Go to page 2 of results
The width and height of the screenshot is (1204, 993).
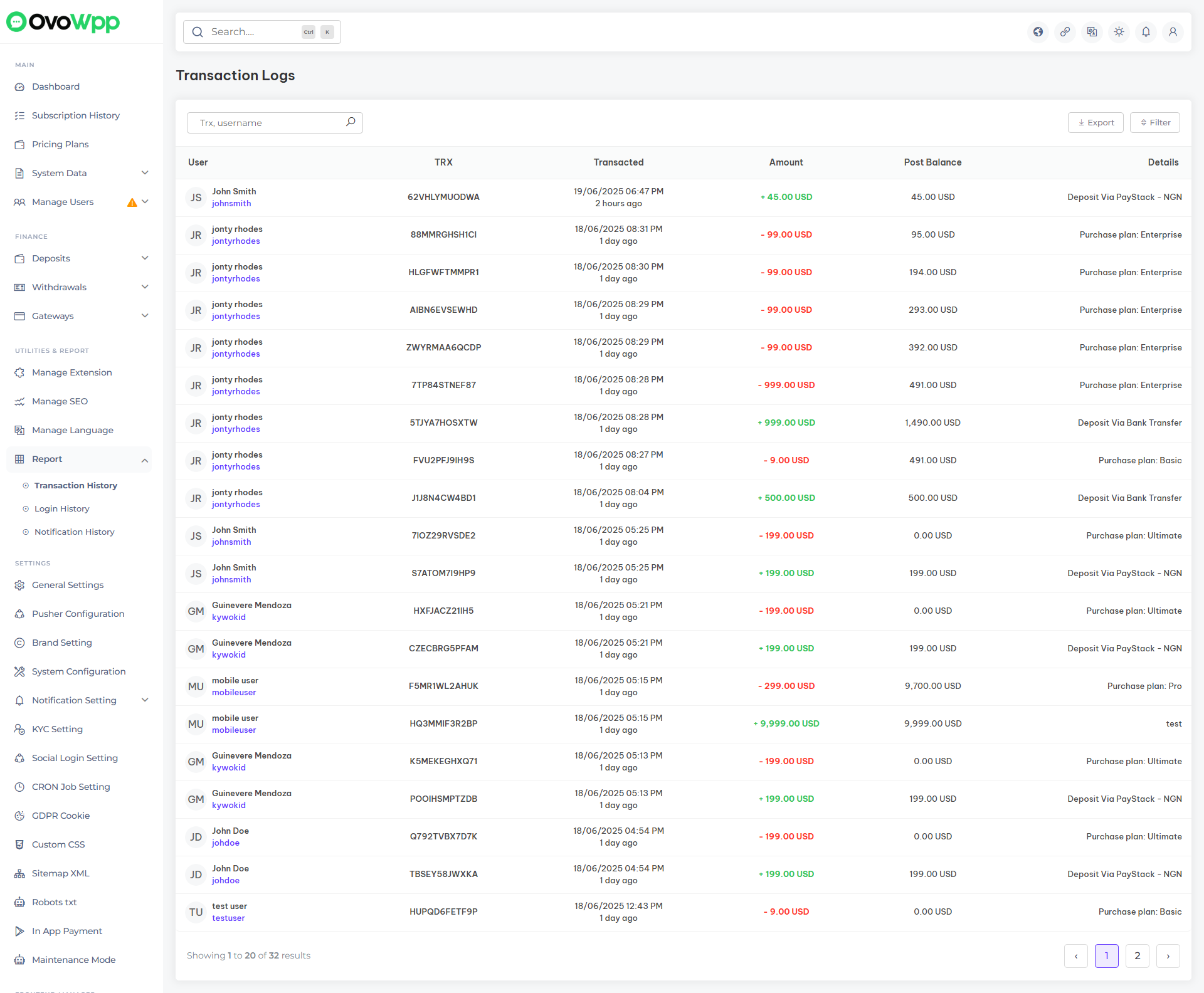1137,956
